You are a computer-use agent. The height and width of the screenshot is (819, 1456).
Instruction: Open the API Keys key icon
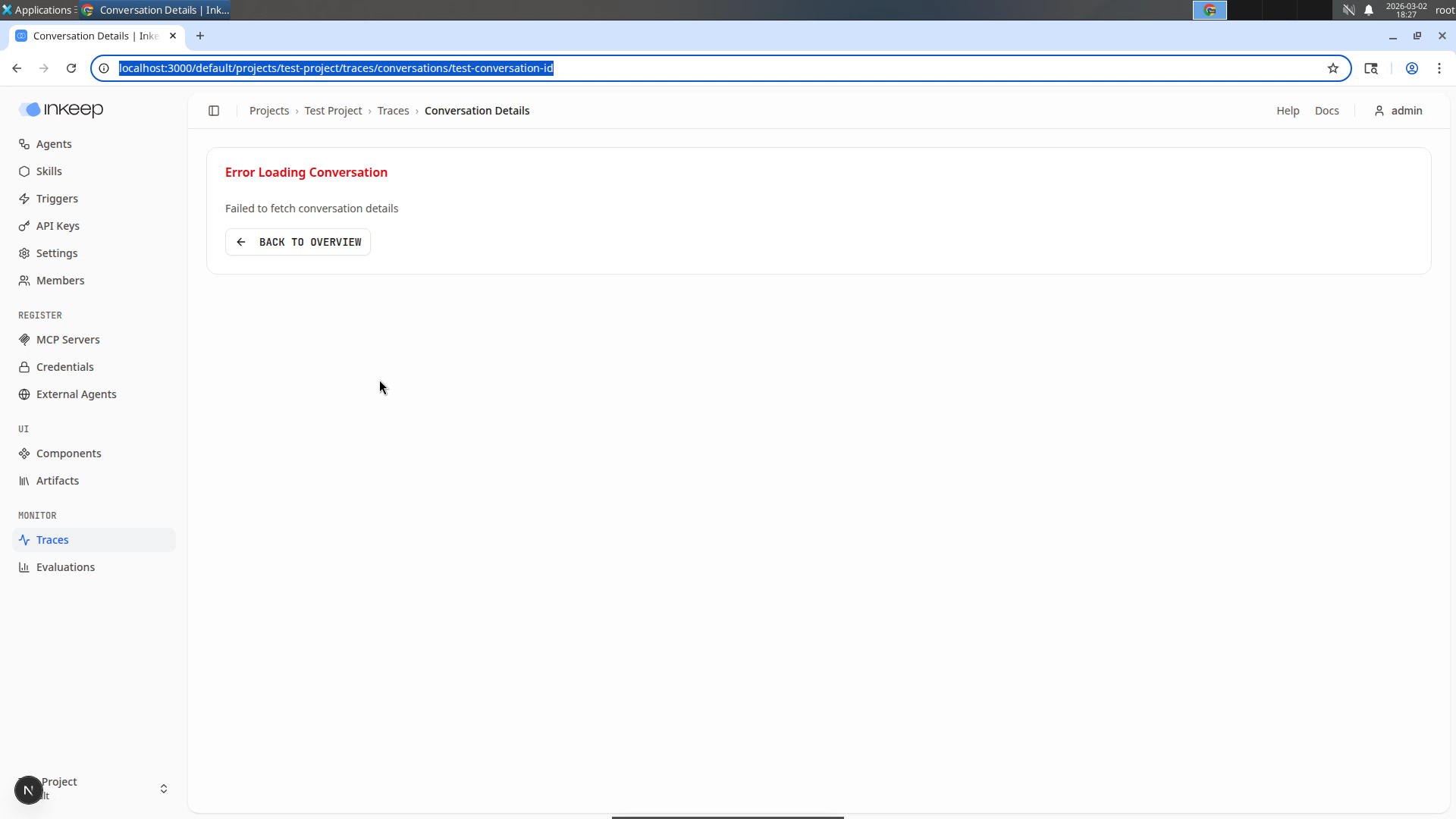(24, 226)
